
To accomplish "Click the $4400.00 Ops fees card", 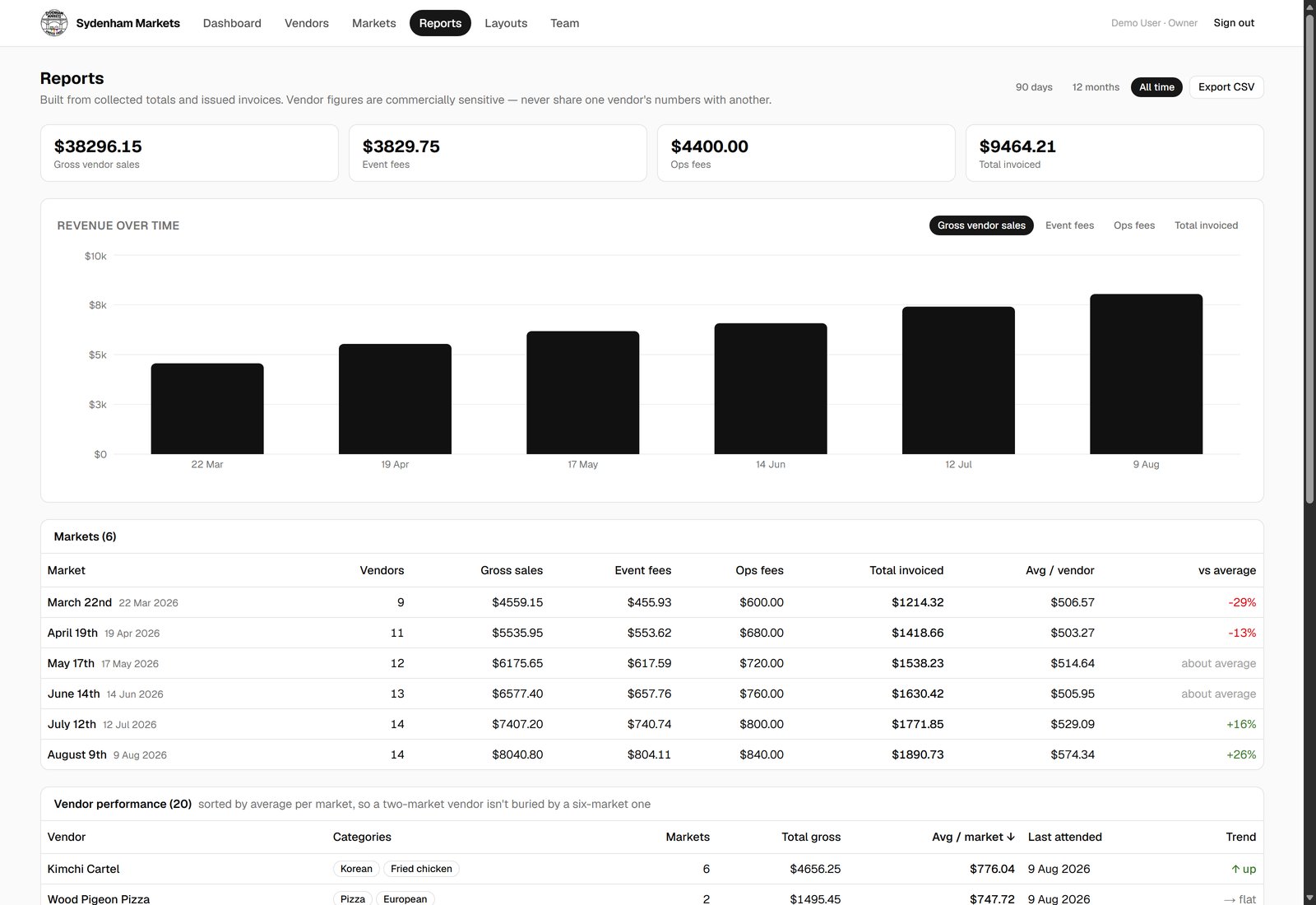I will (806, 153).
